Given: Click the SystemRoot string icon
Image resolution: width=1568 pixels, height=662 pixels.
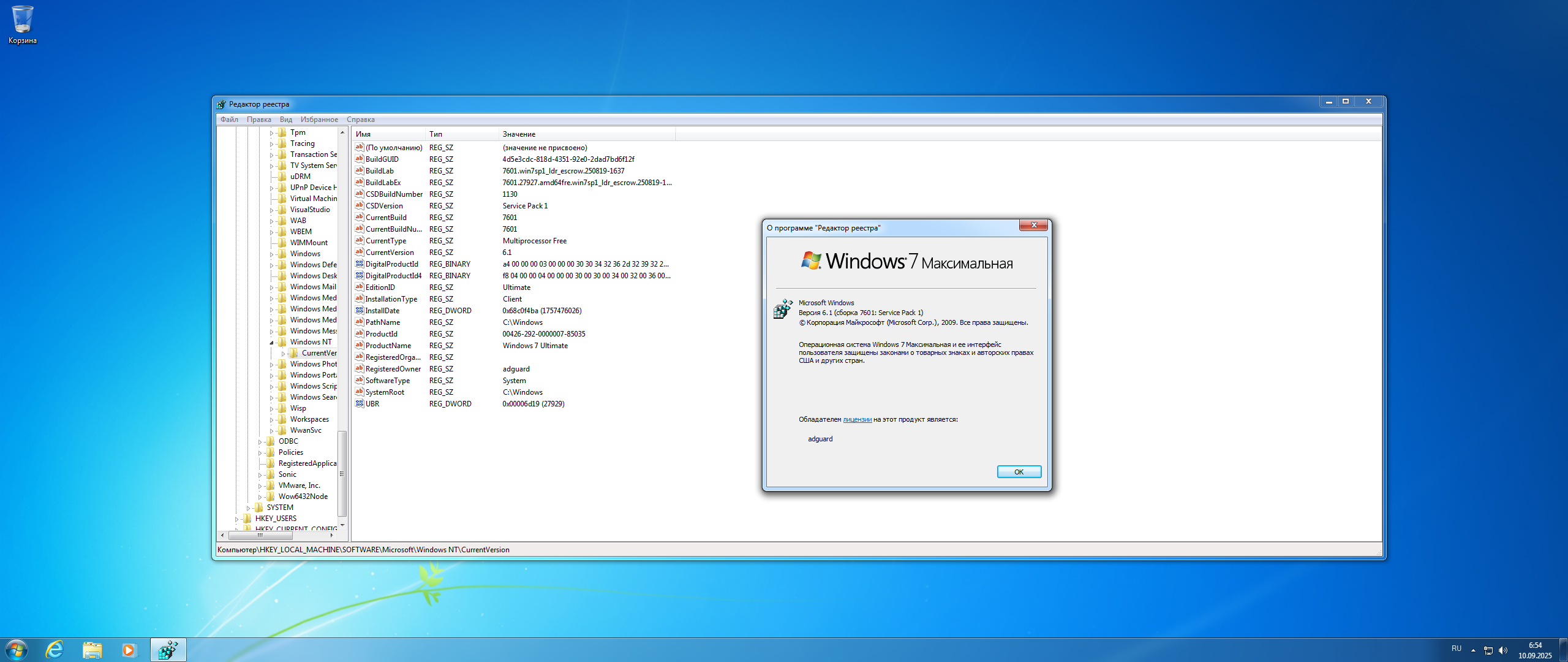Looking at the screenshot, I should point(360,392).
